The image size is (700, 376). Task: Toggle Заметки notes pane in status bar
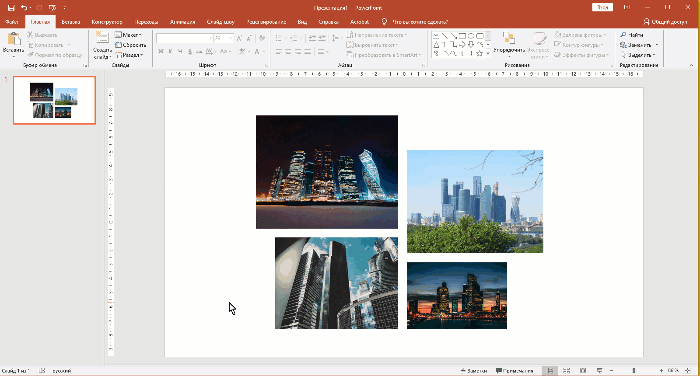pyautogui.click(x=474, y=371)
